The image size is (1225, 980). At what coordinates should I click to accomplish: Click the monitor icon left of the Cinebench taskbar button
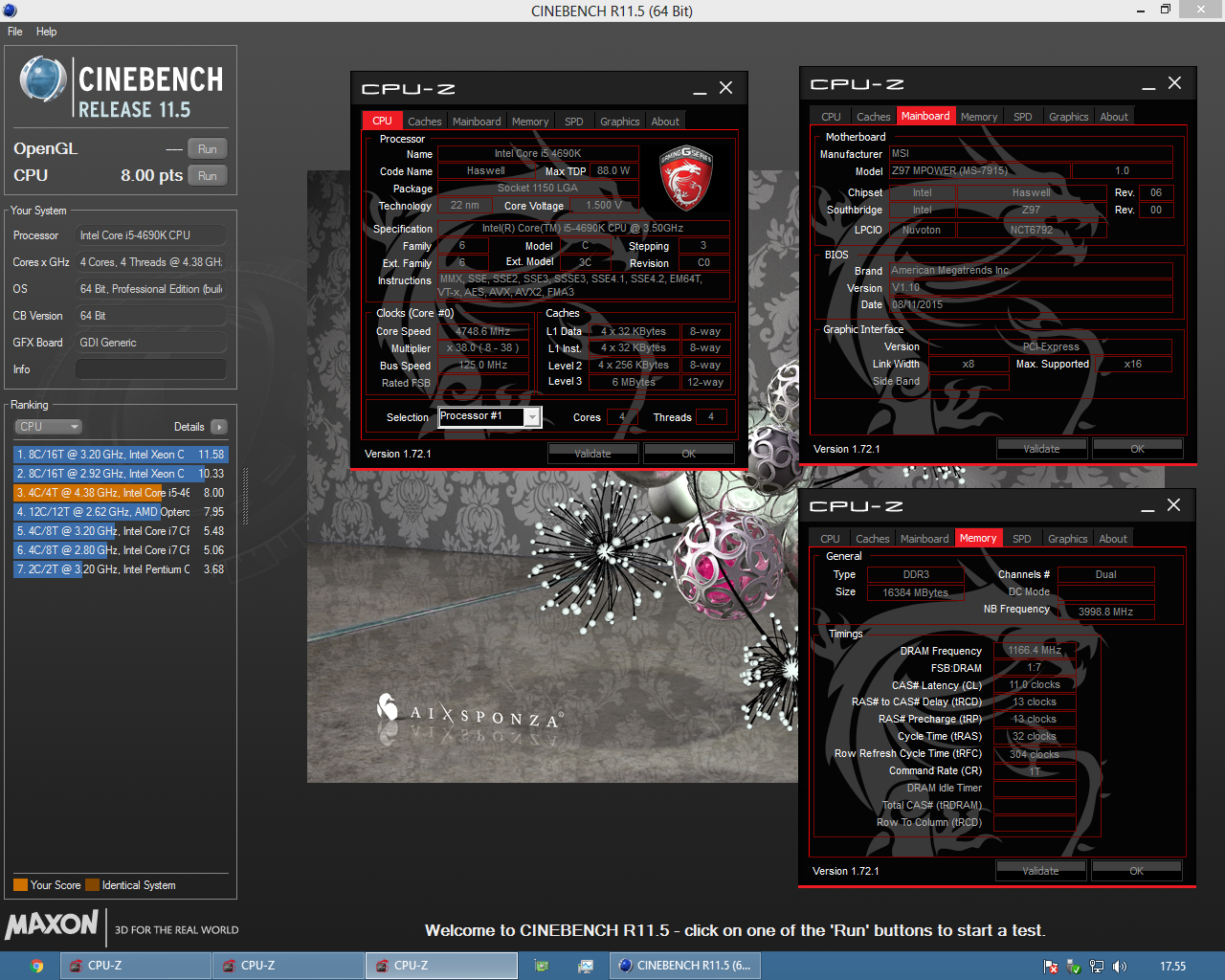coord(586,966)
